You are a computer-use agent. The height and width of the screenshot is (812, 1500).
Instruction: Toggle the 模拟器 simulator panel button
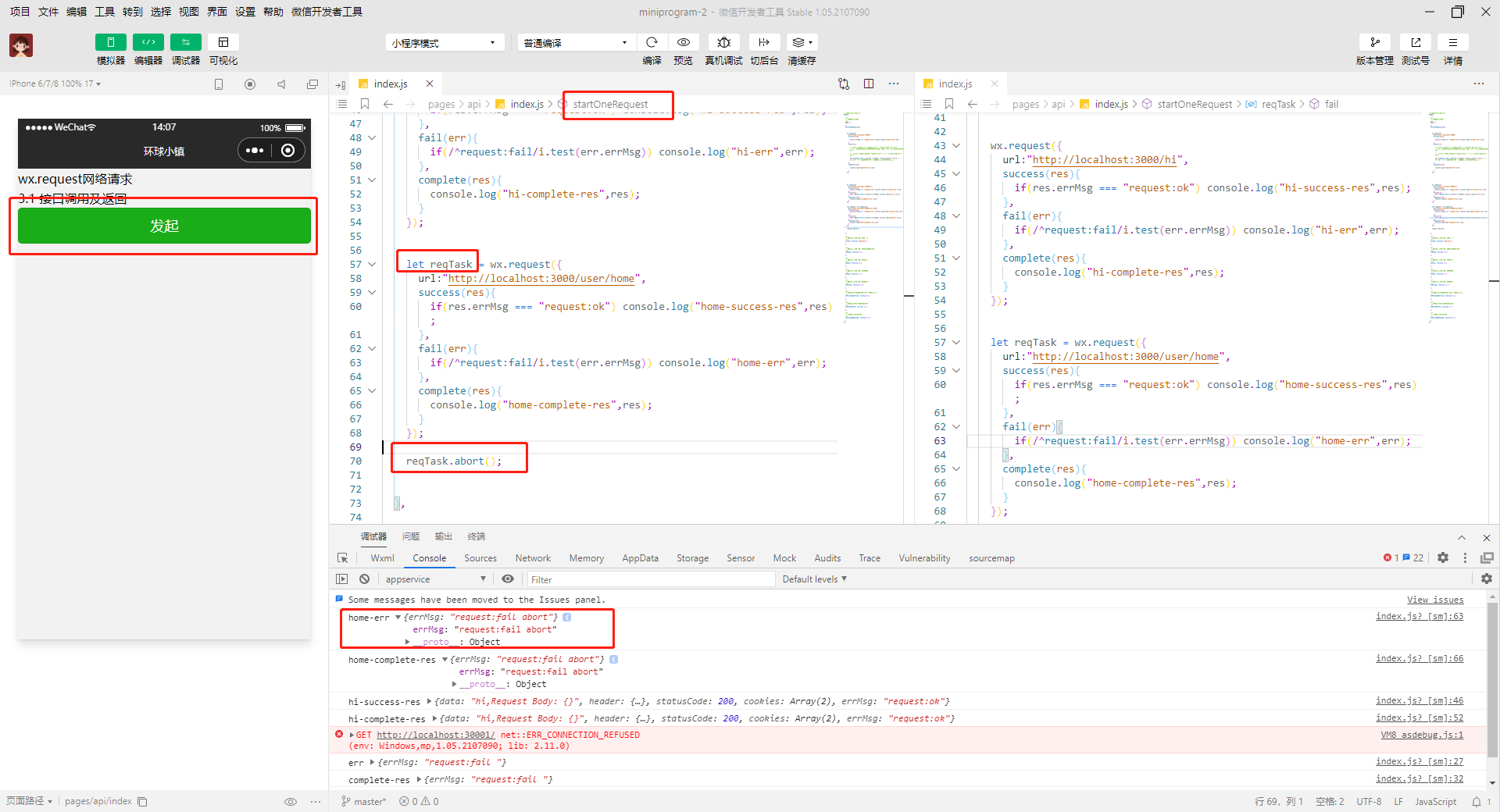click(x=110, y=42)
